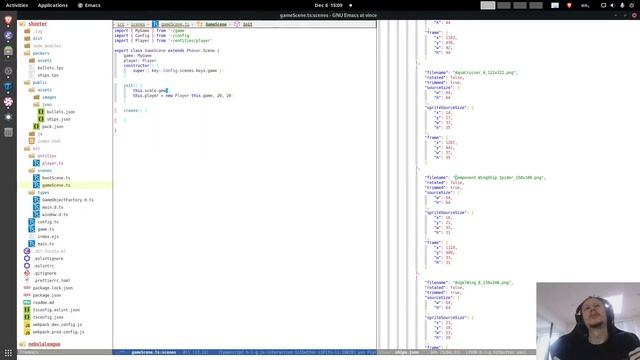Open window.d.ts file icon
Image resolution: width=640 pixels, height=360 pixels.
[36, 215]
